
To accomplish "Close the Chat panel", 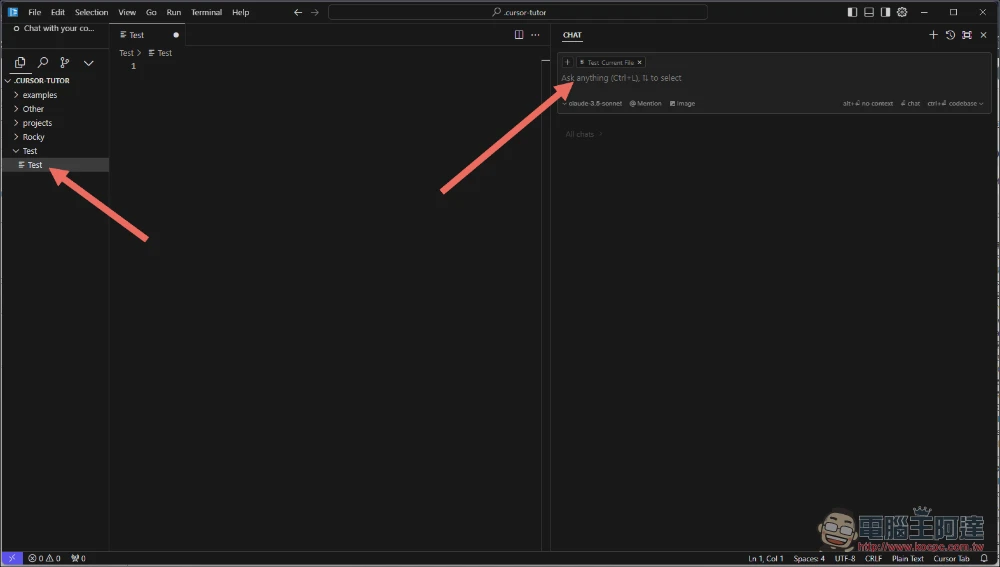I will click(x=983, y=35).
